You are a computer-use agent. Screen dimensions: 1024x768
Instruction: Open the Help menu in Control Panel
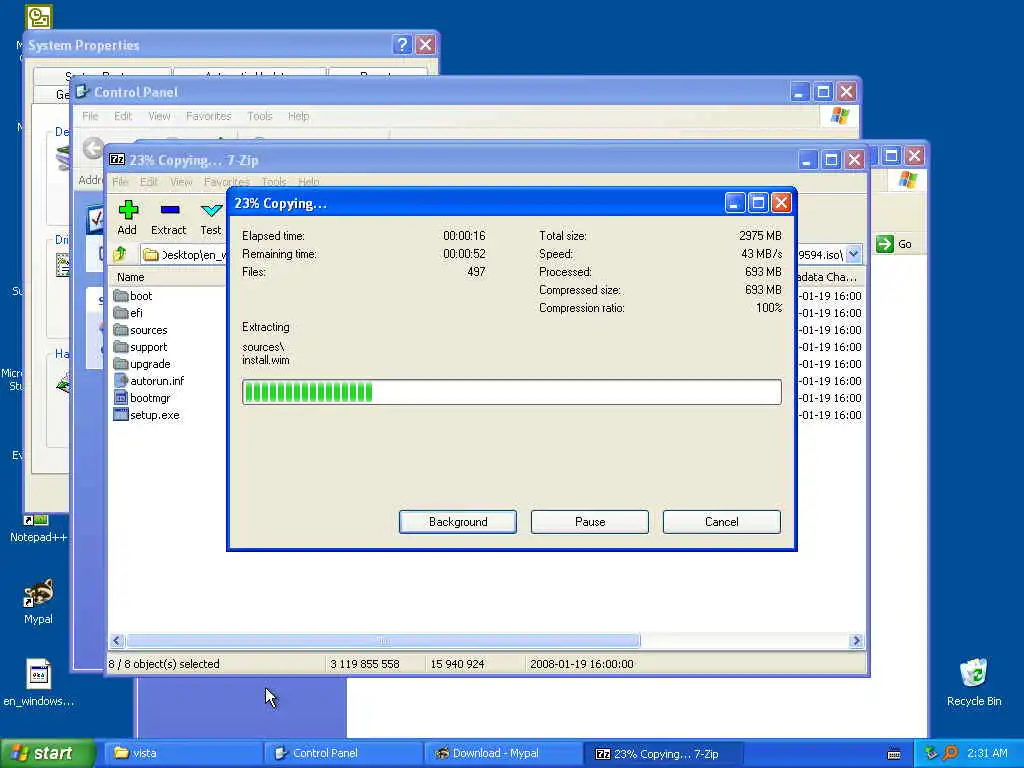[298, 116]
